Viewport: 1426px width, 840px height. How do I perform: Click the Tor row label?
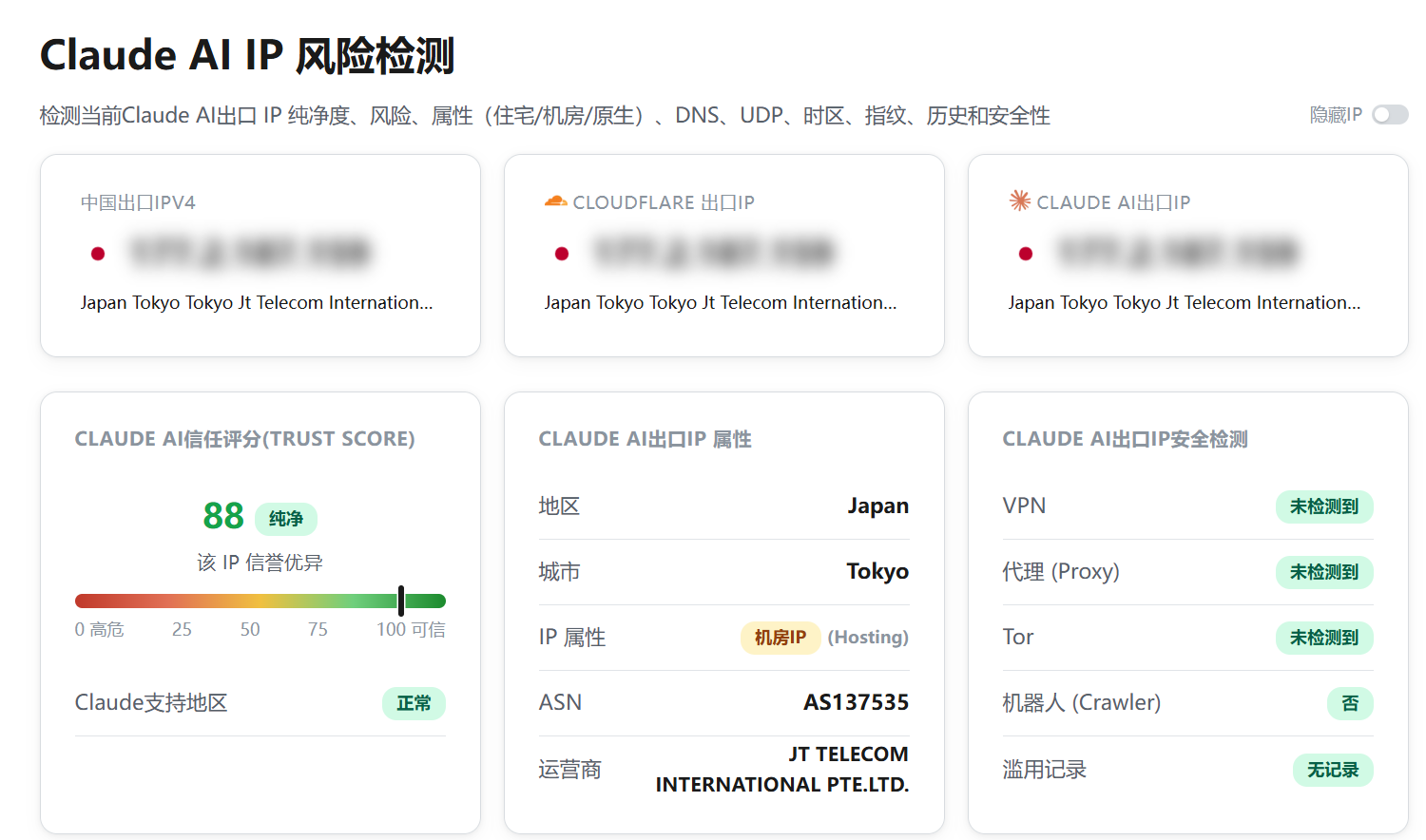coord(1018,637)
